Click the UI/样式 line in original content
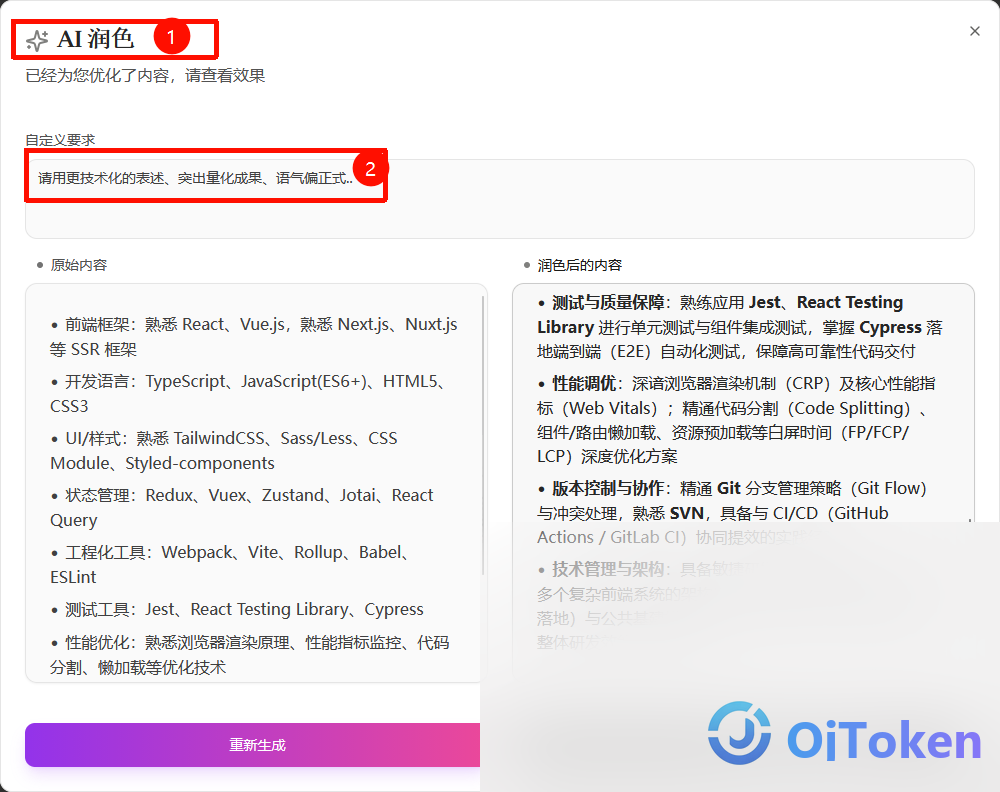Viewport: 1000px width, 792px height. (224, 450)
